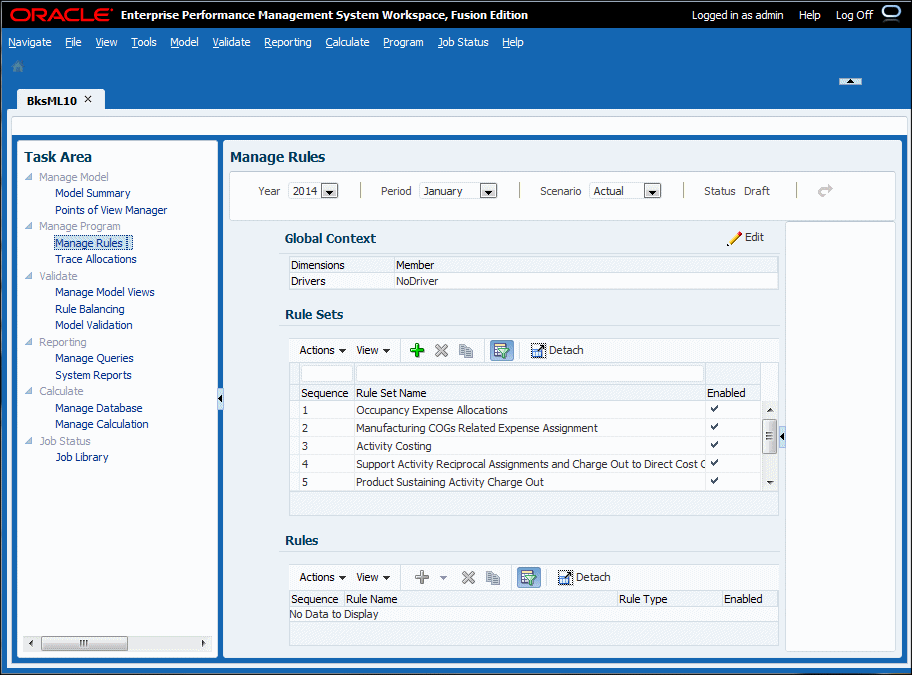Open the Calculate menu in menu bar
Screen dimensions: 912x675
tap(347, 42)
